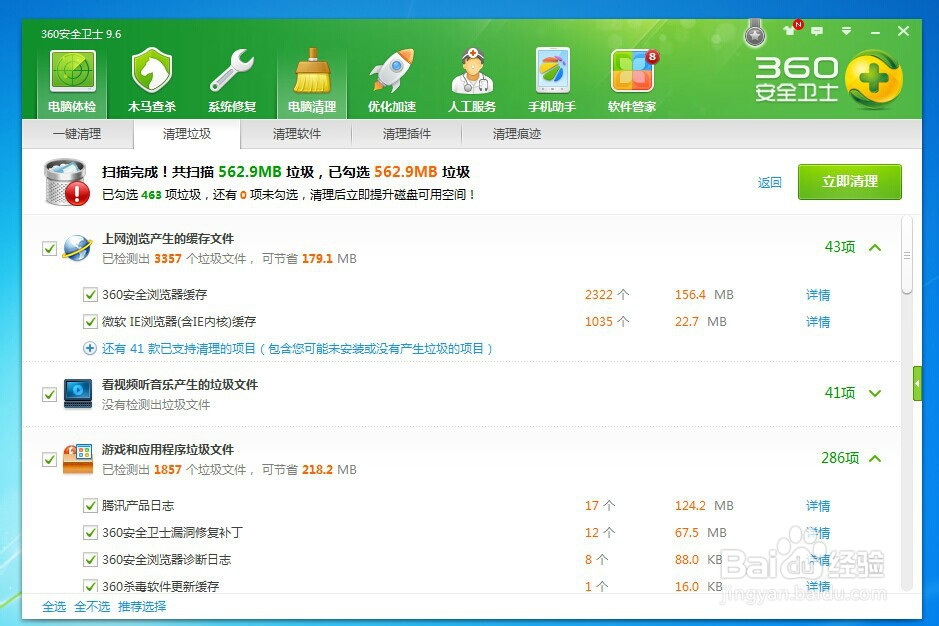Viewport: 939px width, 626px height.
Task: Select the 清理垃圾 tab
Action: [187, 134]
